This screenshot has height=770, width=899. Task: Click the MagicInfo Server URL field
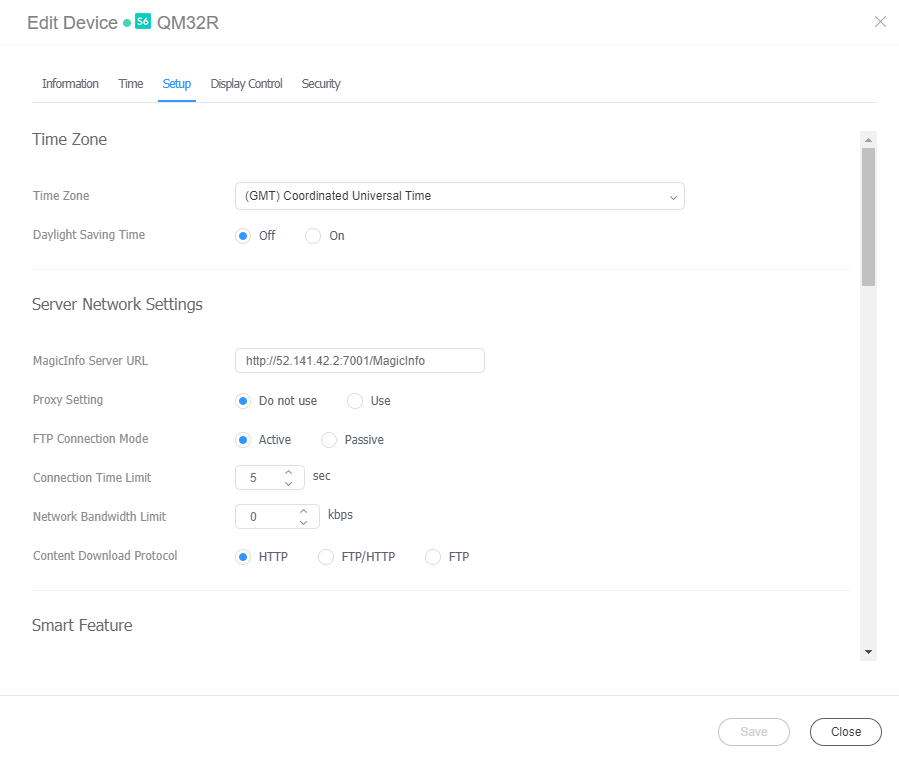[x=359, y=361]
